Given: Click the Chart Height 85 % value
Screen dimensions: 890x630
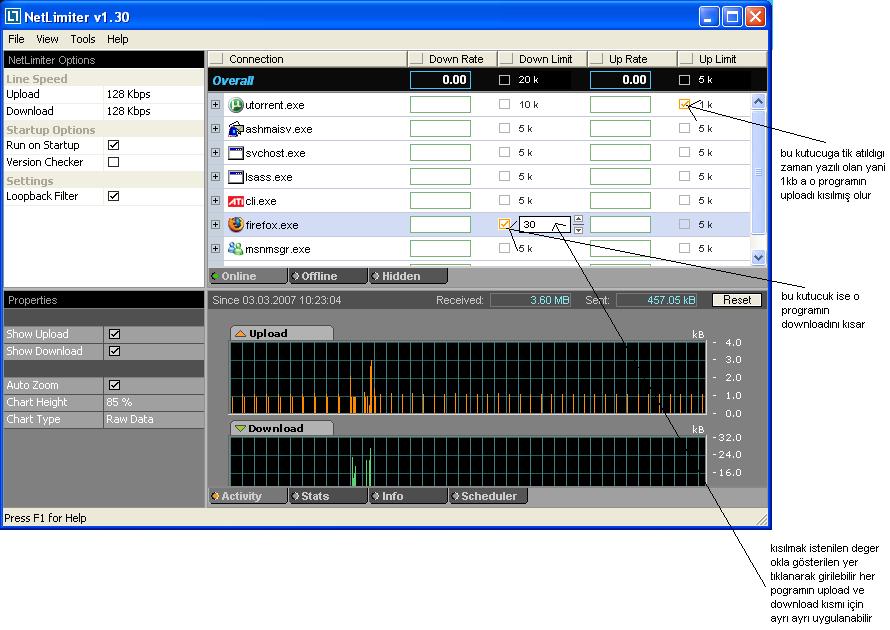Looking at the screenshot, I should coord(119,402).
